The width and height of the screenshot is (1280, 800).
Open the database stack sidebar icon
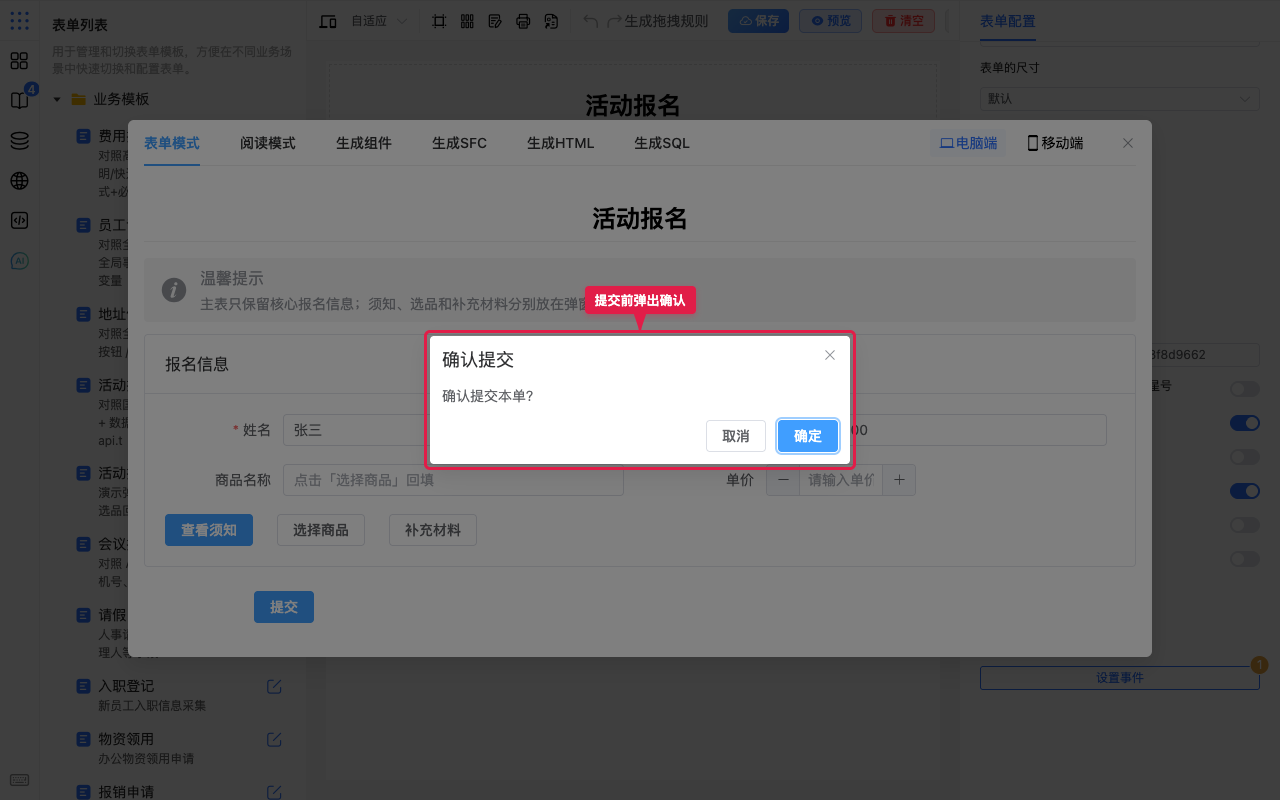pyautogui.click(x=19, y=141)
